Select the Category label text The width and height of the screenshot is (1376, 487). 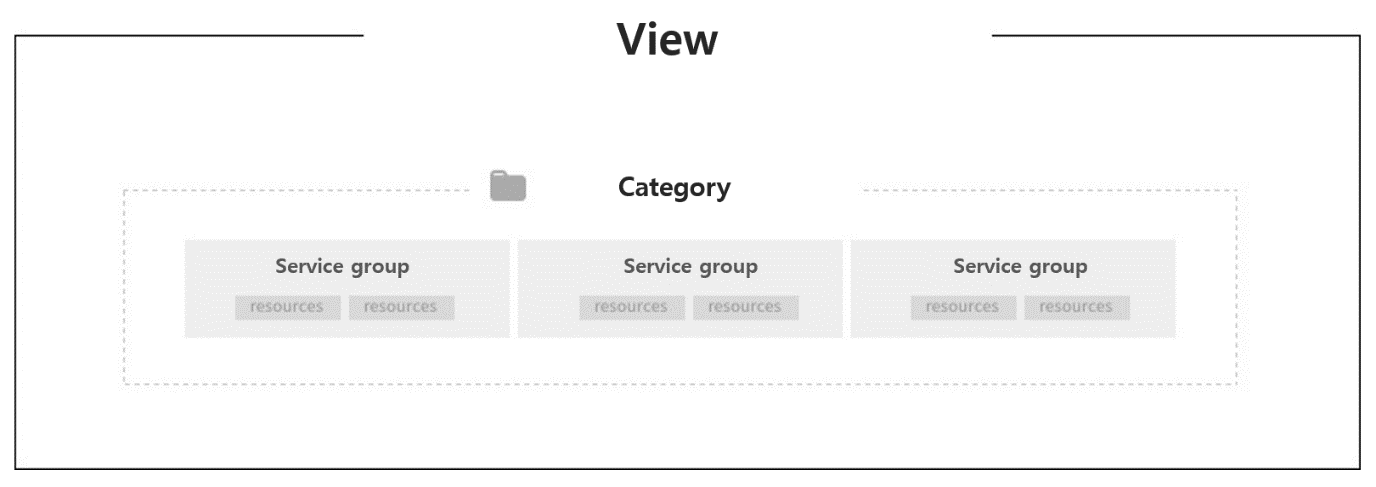pos(674,187)
